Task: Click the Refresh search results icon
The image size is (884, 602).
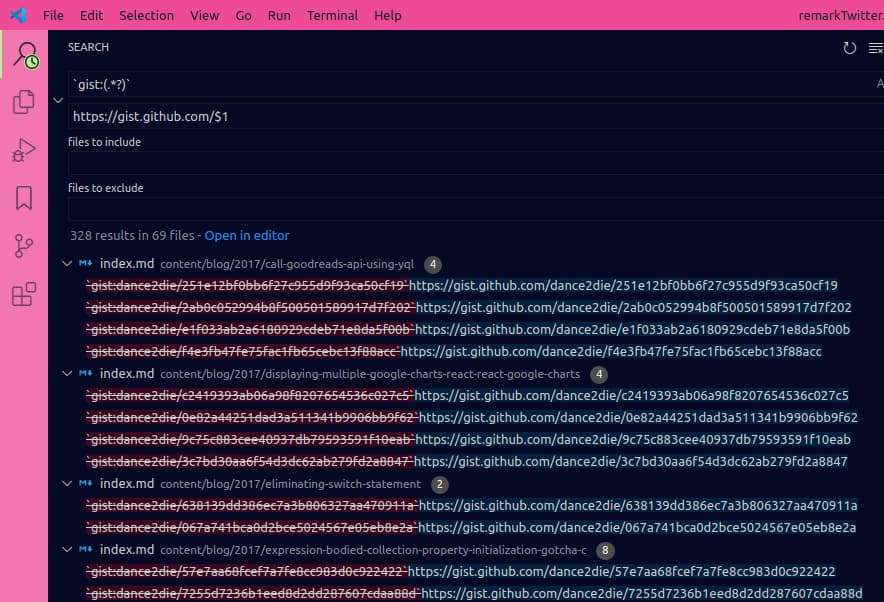Action: [x=850, y=48]
